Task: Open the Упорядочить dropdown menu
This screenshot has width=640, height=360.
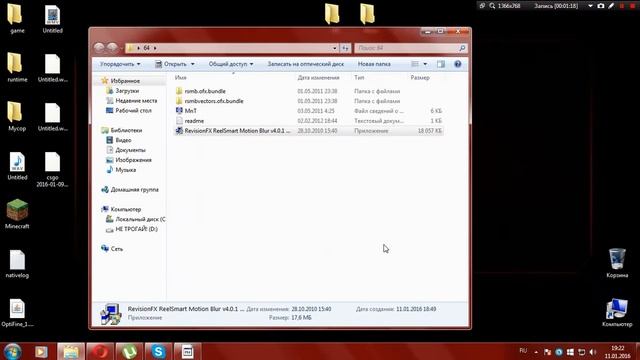Action: coord(120,64)
